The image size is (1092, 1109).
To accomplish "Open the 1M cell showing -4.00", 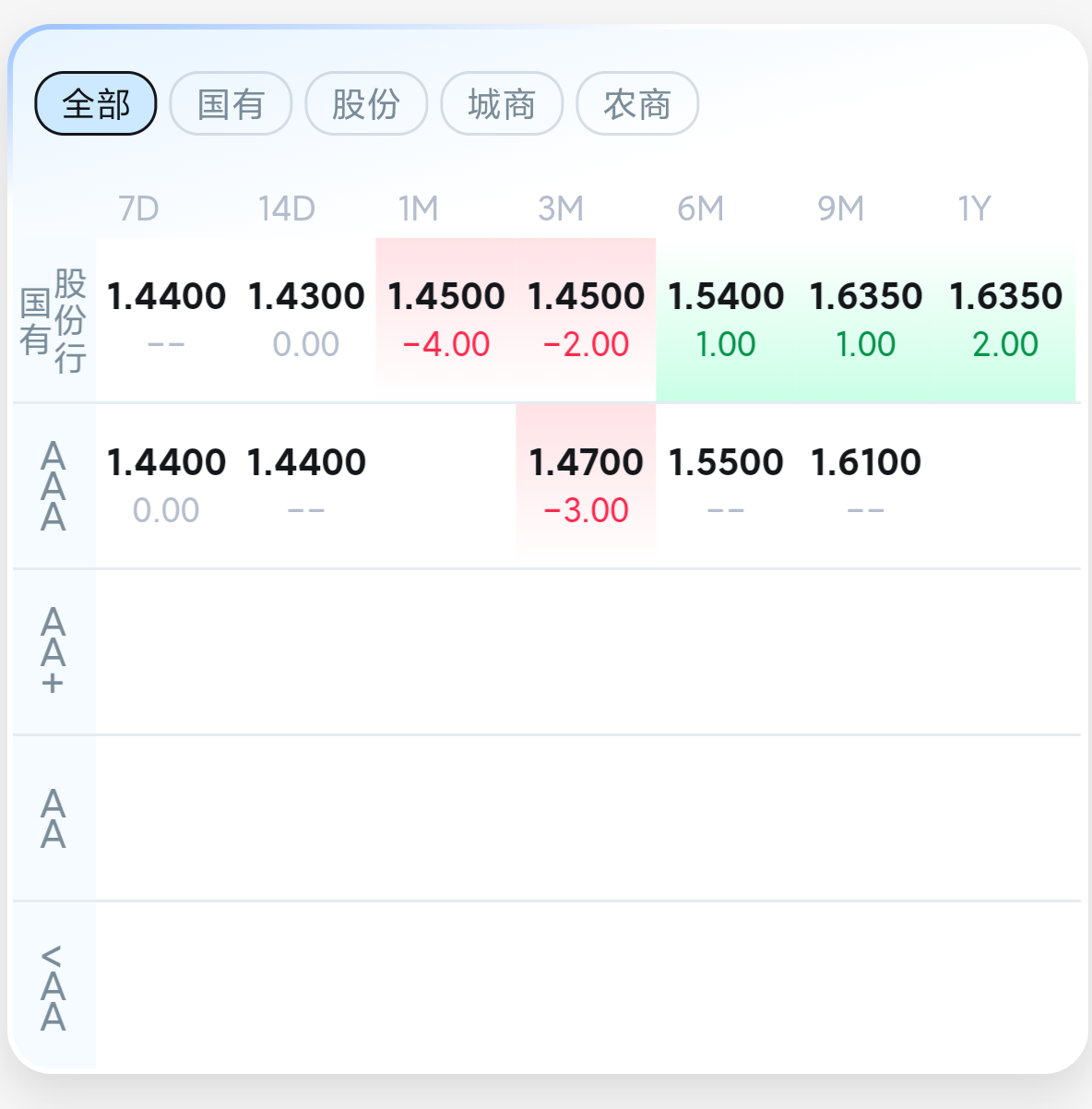I will 446,319.
